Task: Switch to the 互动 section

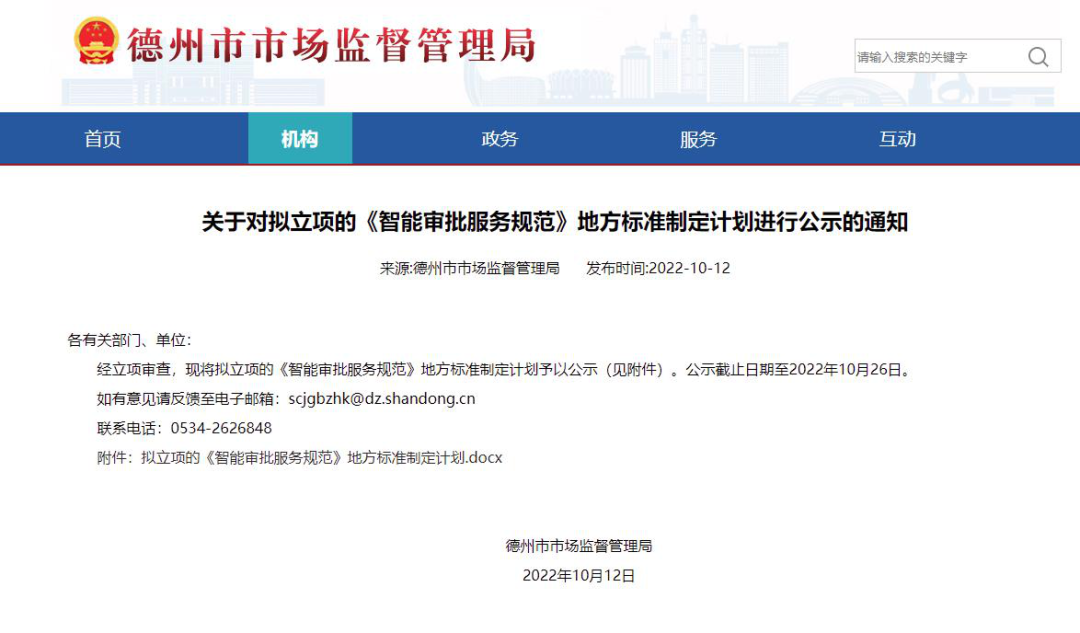Action: pyautogui.click(x=897, y=139)
